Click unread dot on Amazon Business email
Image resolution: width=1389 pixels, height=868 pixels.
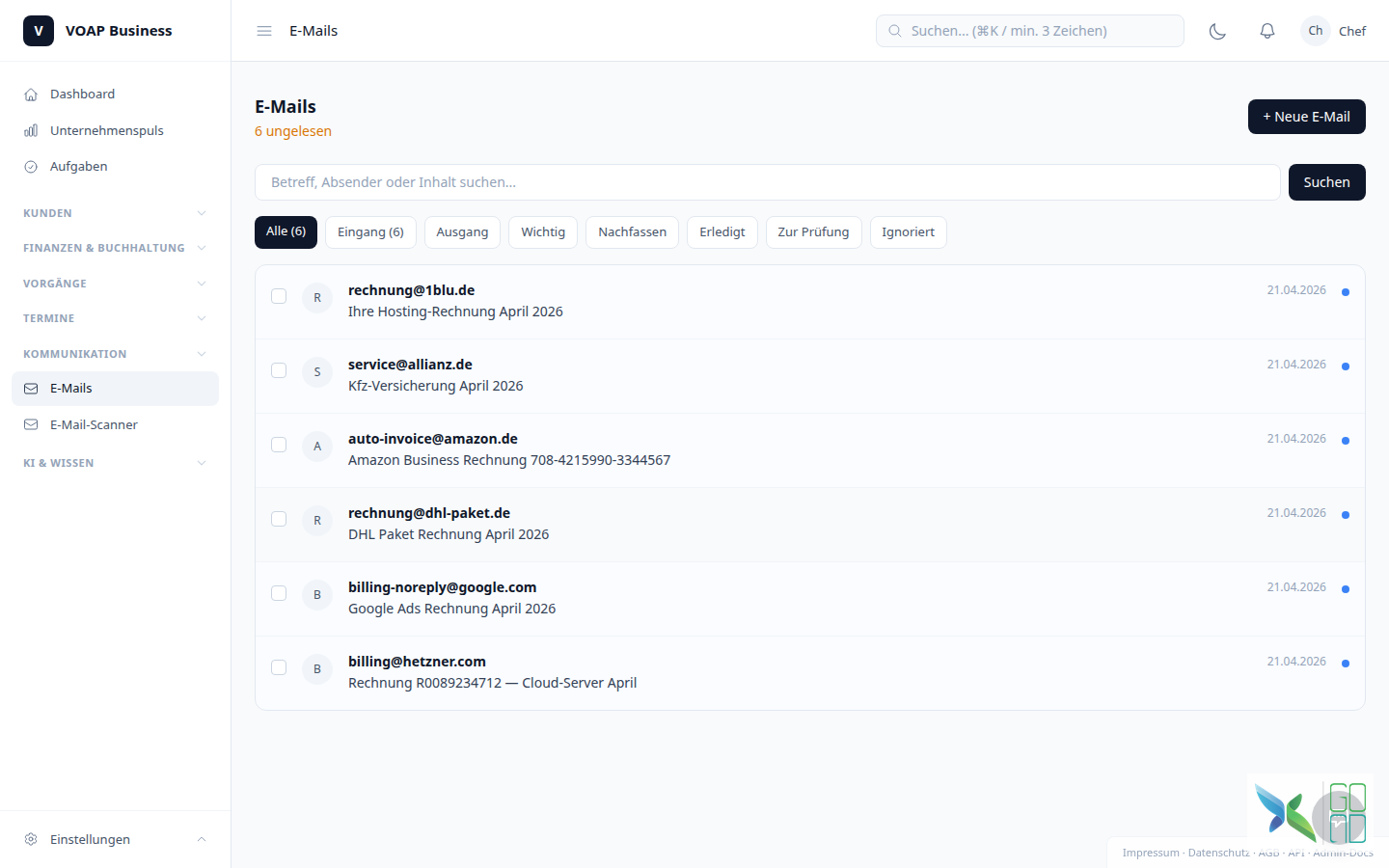tap(1346, 441)
